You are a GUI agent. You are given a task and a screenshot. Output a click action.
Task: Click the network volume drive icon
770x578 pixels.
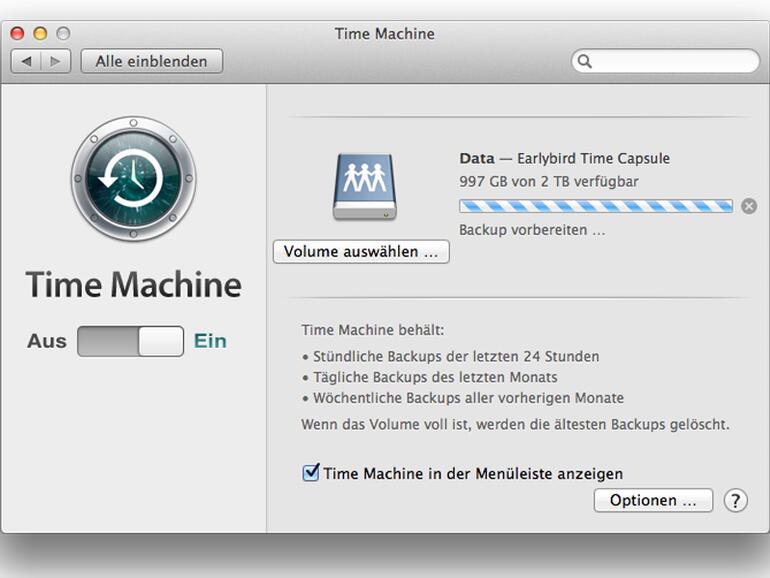click(x=364, y=187)
